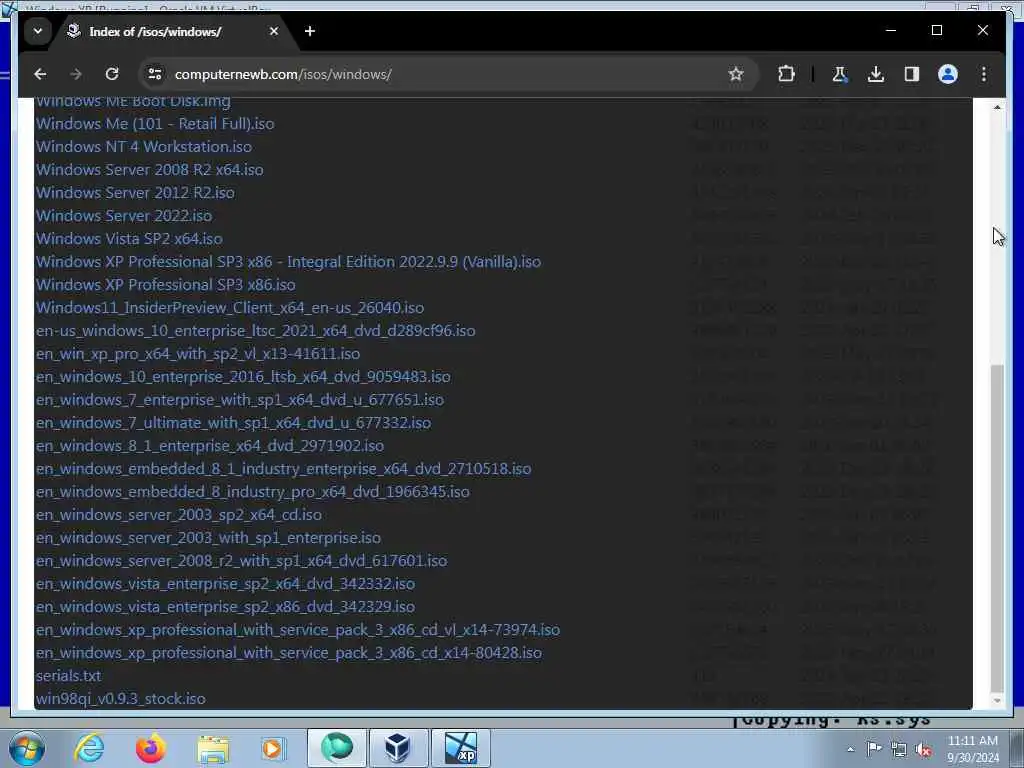This screenshot has width=1024, height=768.
Task: Close the 'Index of /isos/windows/' tab
Action: tap(274, 31)
